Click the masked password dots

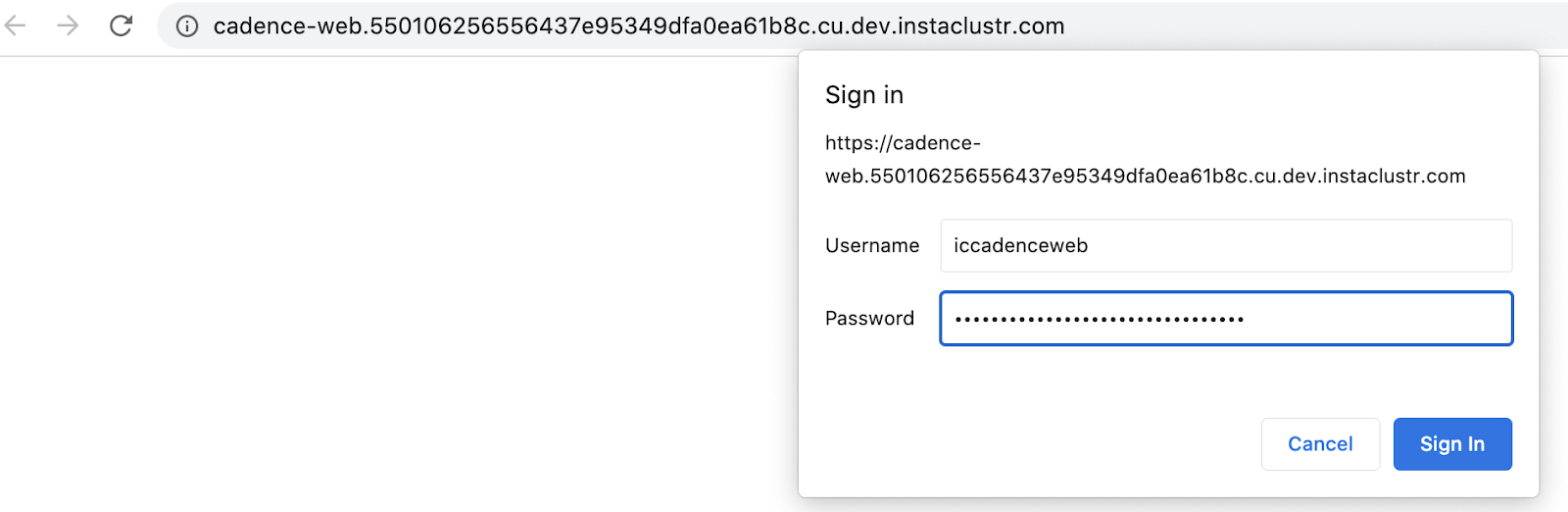pos(1099,319)
